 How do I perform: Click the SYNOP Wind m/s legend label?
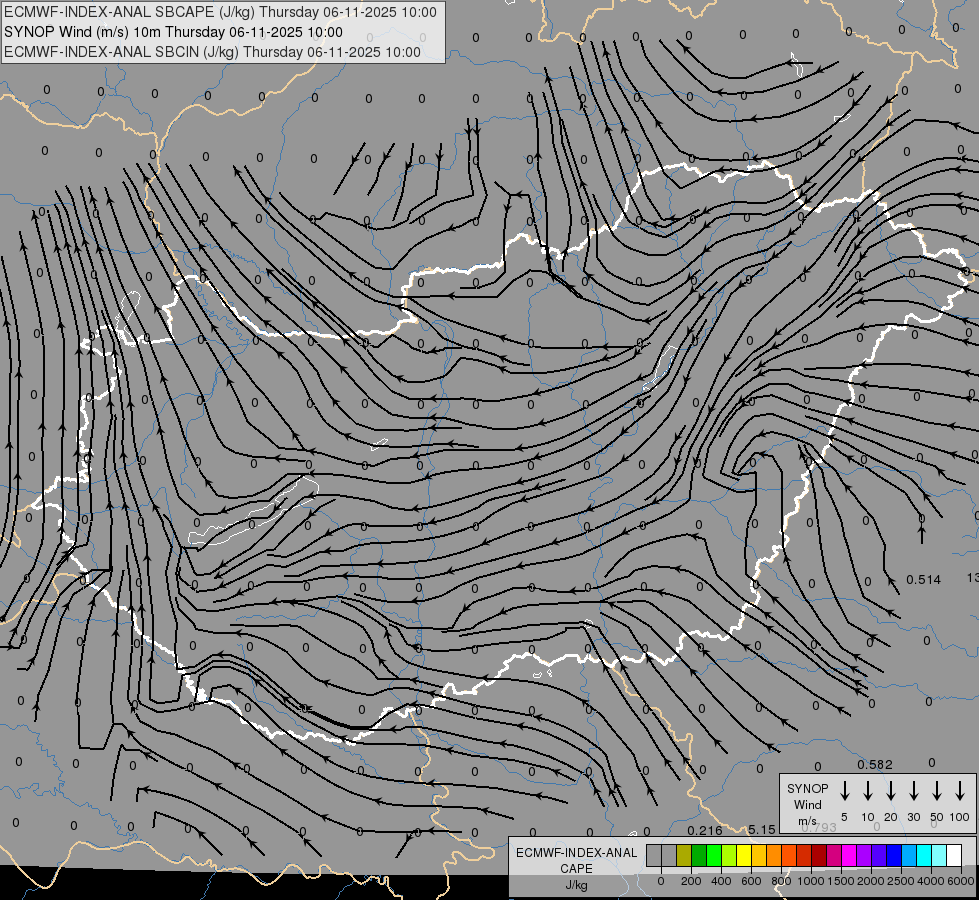[807, 804]
